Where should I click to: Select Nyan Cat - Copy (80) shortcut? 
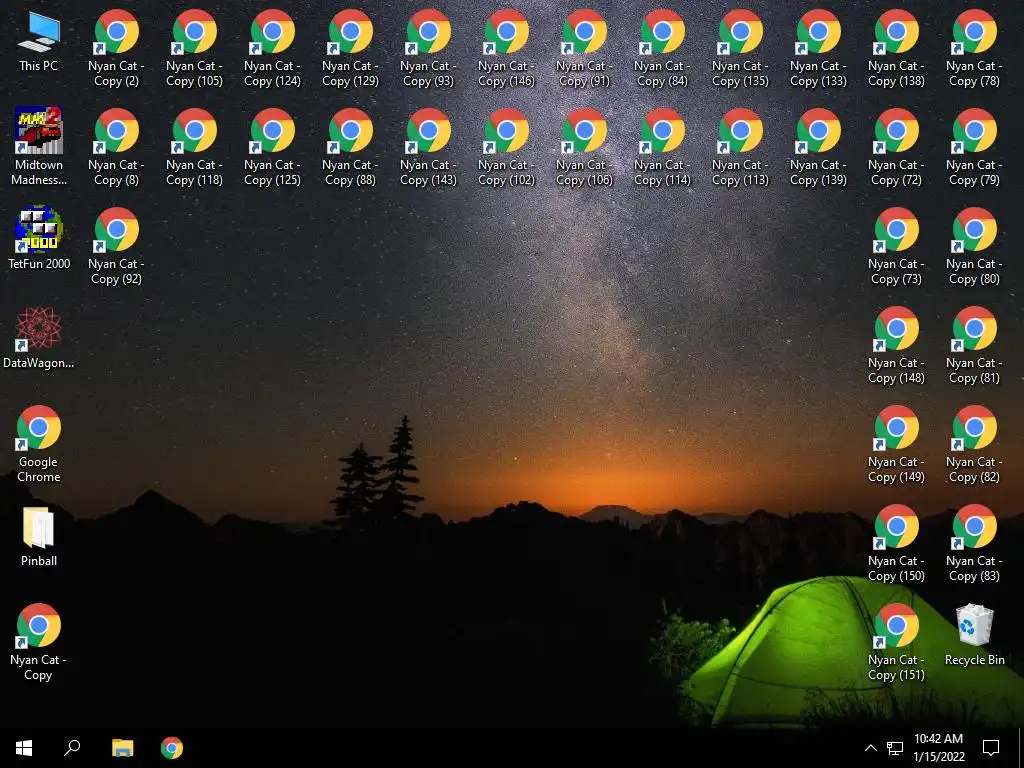[974, 246]
